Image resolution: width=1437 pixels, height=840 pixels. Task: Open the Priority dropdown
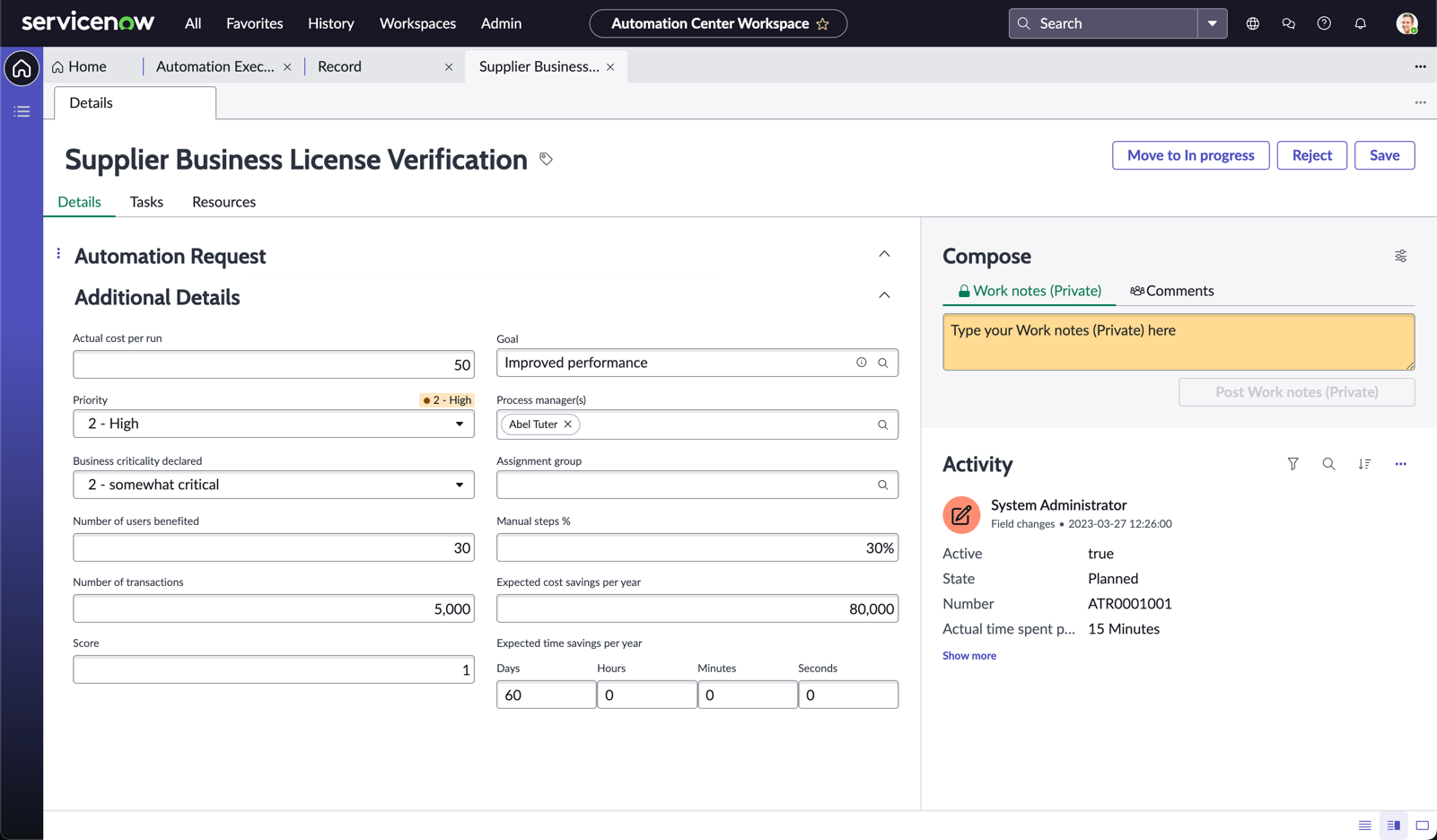273,424
